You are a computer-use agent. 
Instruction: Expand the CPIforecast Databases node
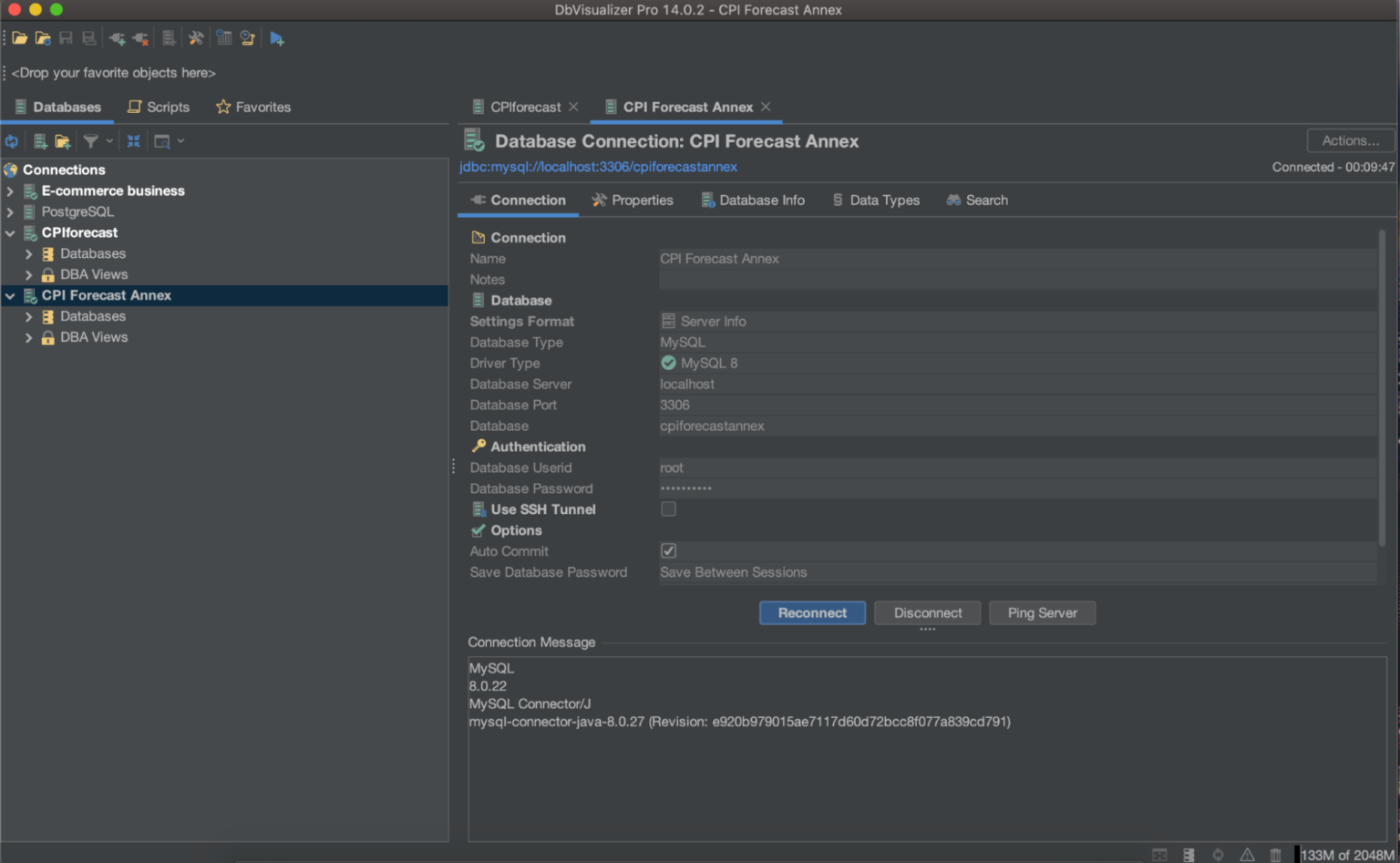[28, 253]
